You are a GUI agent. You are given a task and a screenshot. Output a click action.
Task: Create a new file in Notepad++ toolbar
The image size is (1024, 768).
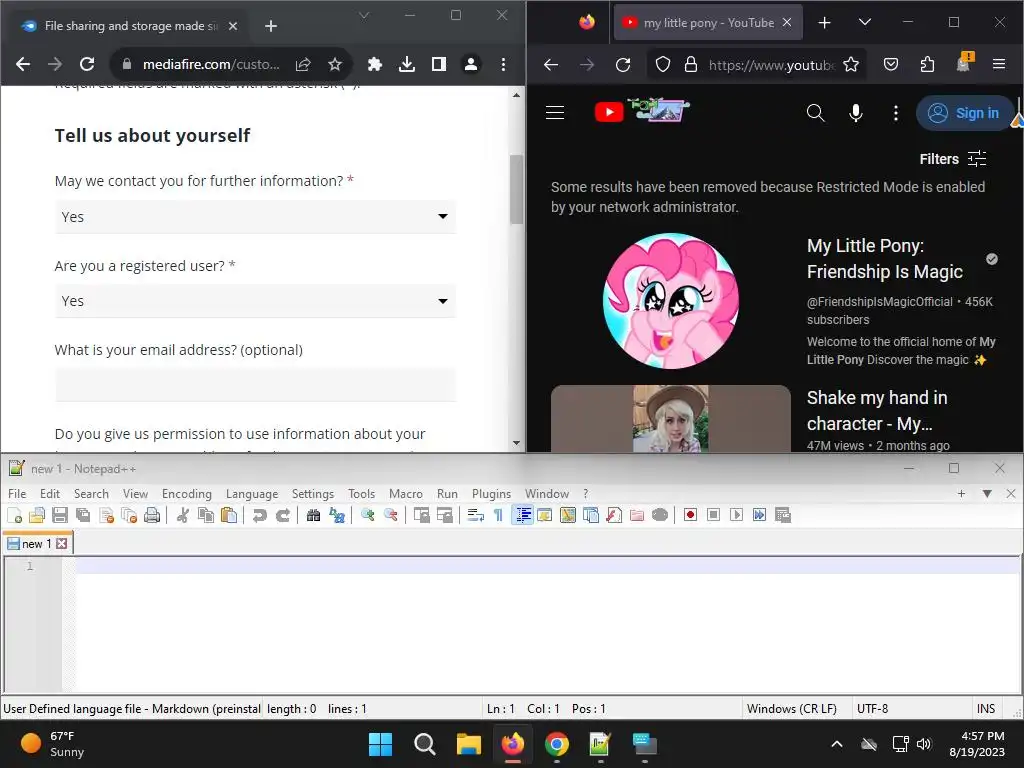pyautogui.click(x=14, y=515)
